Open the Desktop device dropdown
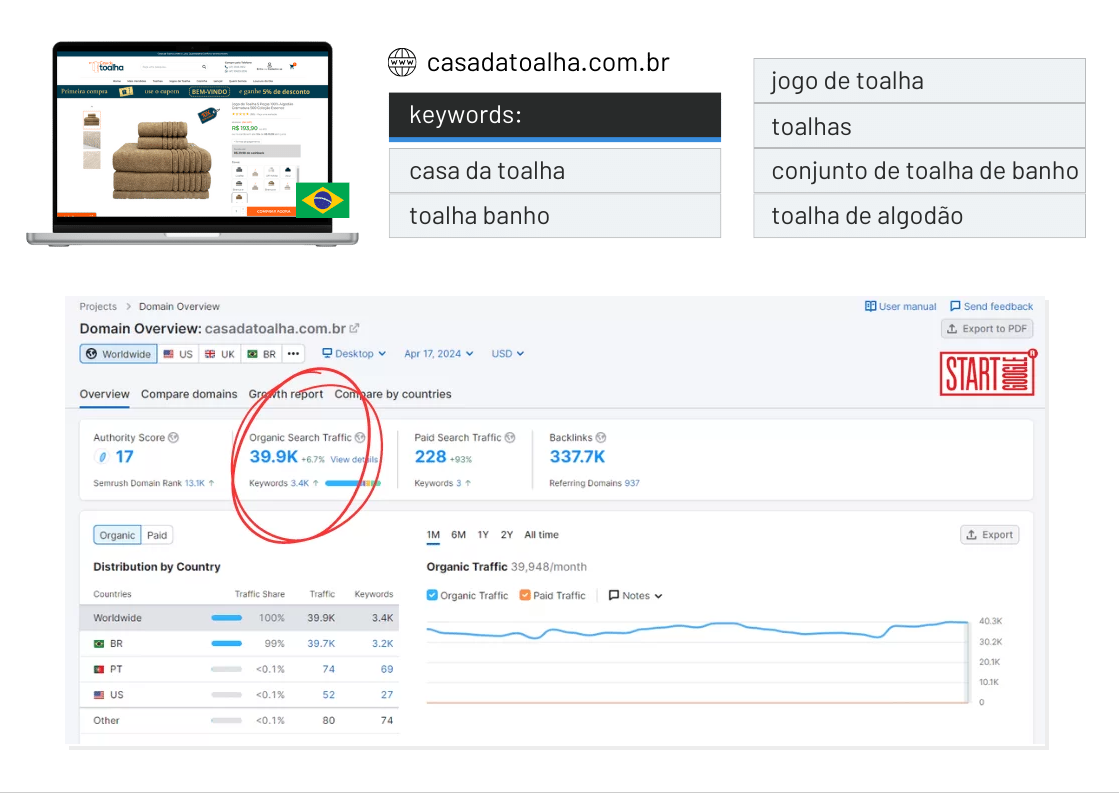The image size is (1119, 803). [352, 354]
